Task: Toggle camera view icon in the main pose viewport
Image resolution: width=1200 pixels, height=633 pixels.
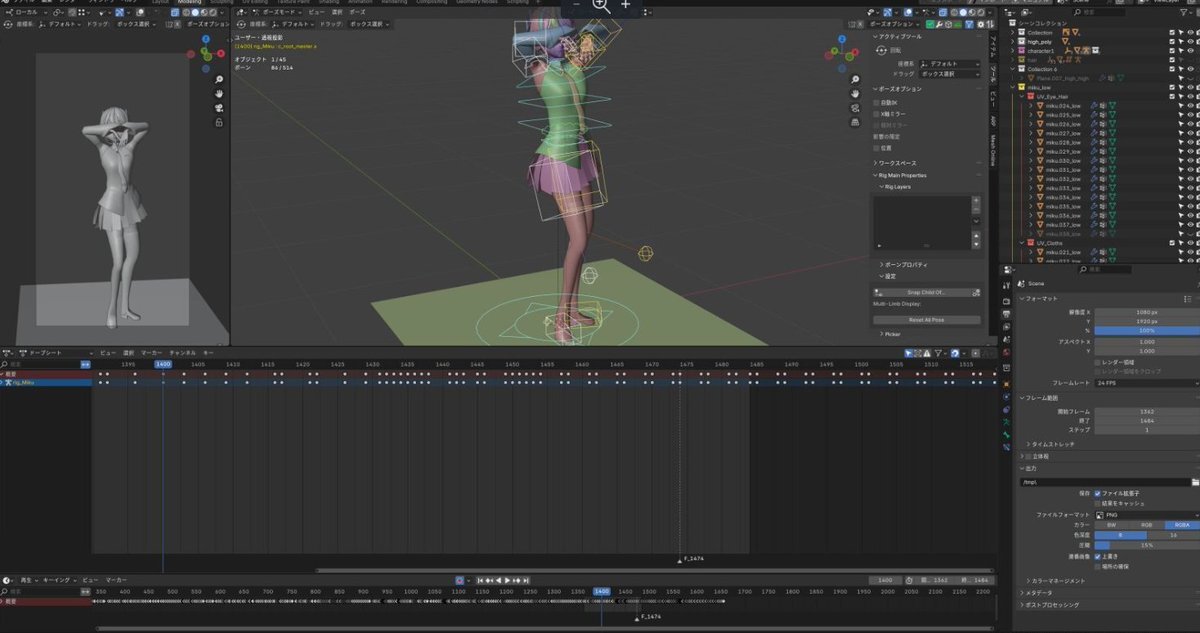Action: coord(857,108)
